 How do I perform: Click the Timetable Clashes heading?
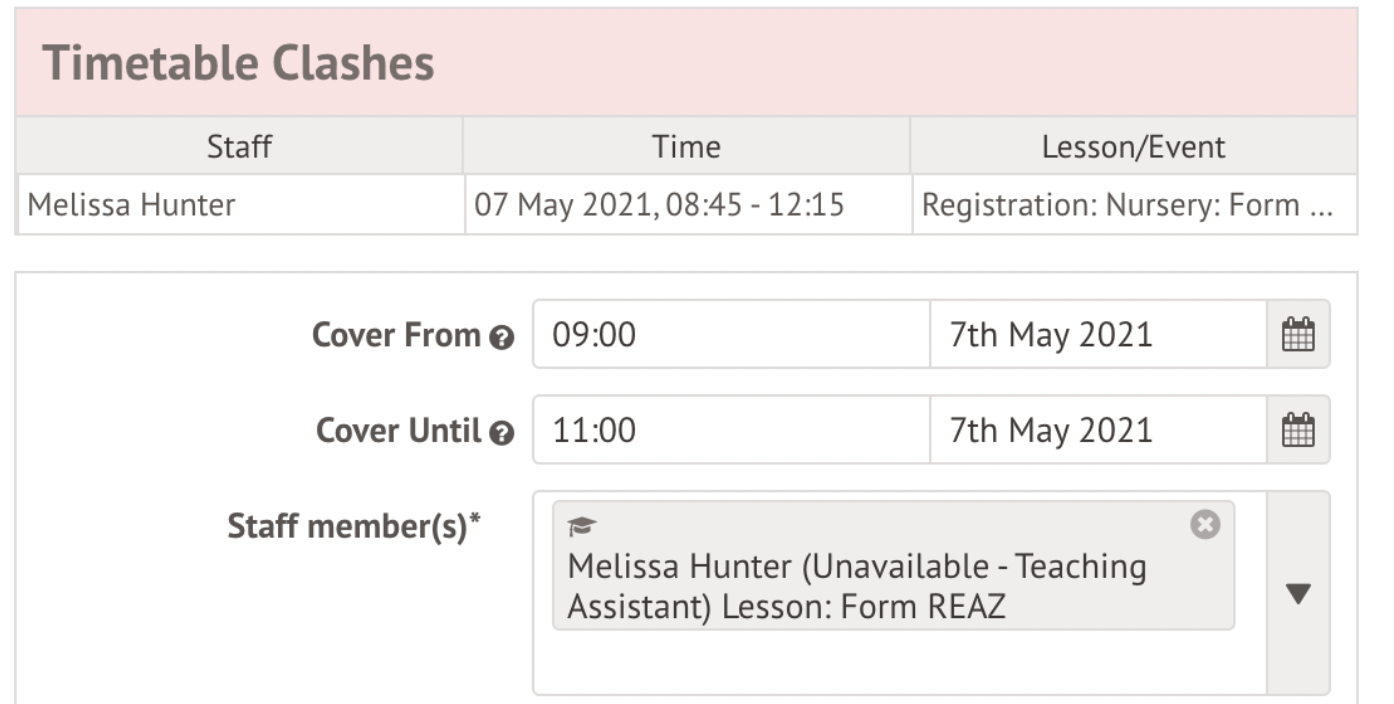coord(239,64)
